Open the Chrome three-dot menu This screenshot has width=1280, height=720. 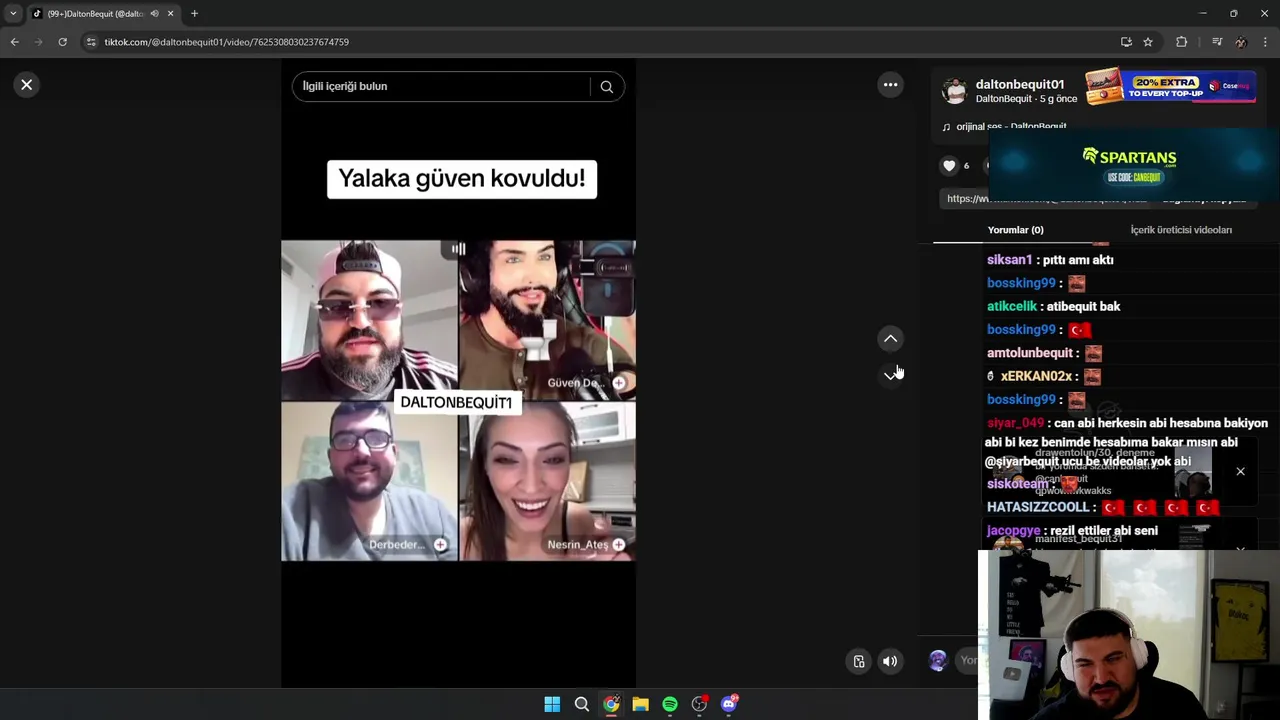(x=1265, y=42)
